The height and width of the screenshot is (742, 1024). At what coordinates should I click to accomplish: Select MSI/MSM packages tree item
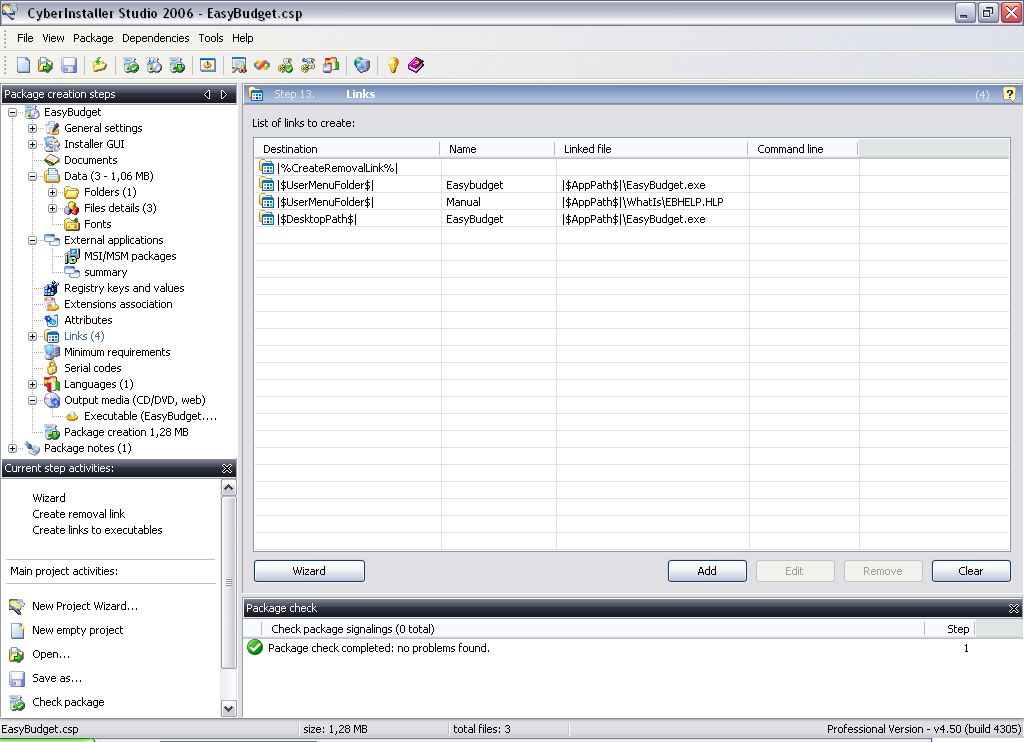point(130,256)
